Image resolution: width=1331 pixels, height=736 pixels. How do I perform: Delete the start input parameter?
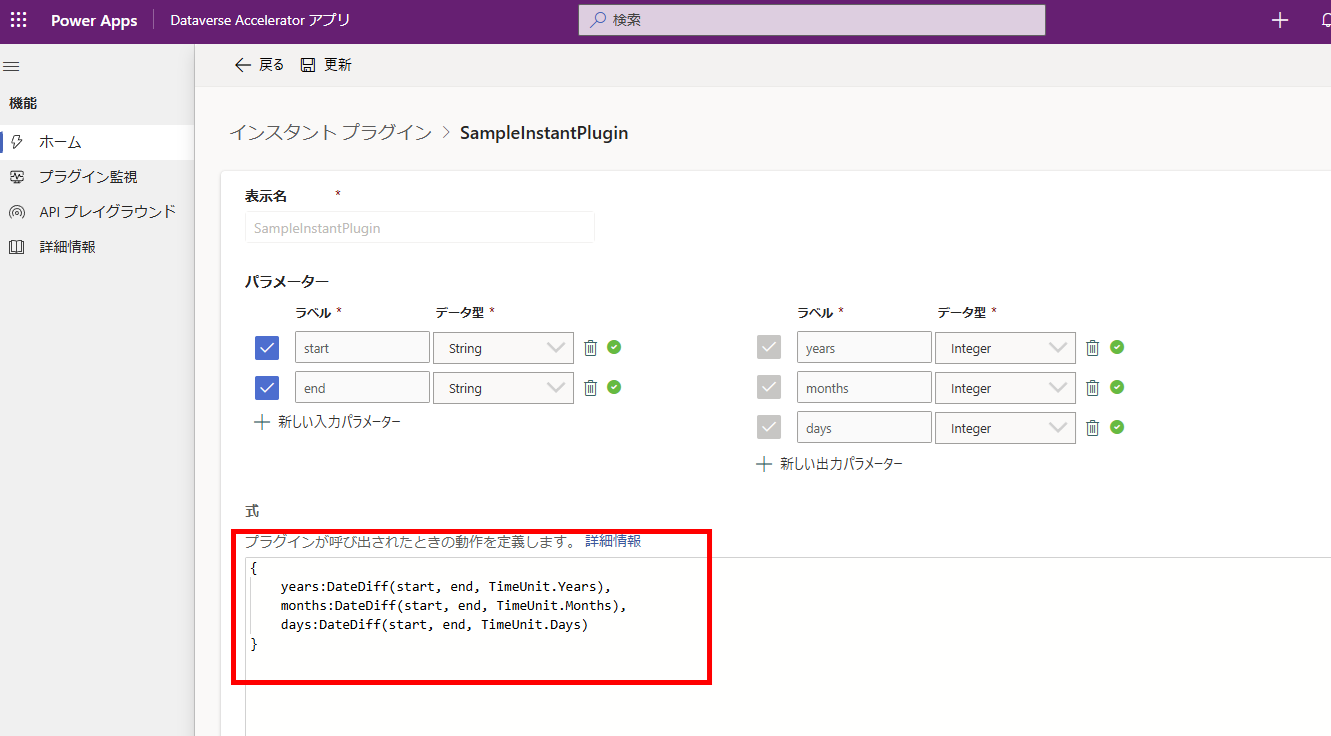click(x=591, y=348)
